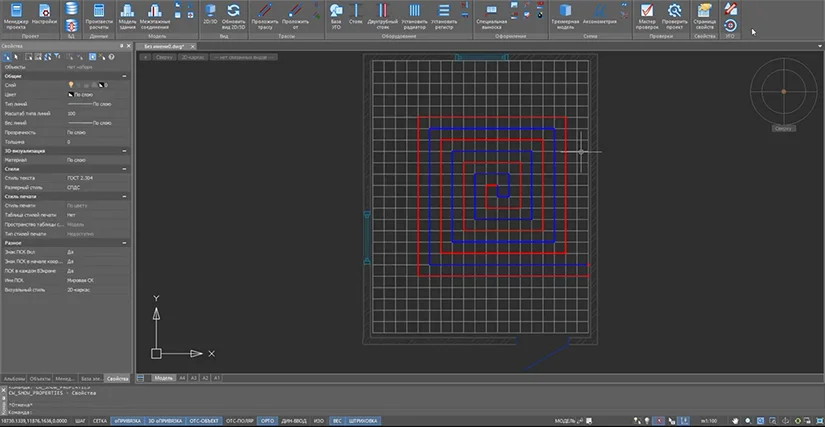Click the Сверху view label button
The image size is (825, 427).
[782, 129]
